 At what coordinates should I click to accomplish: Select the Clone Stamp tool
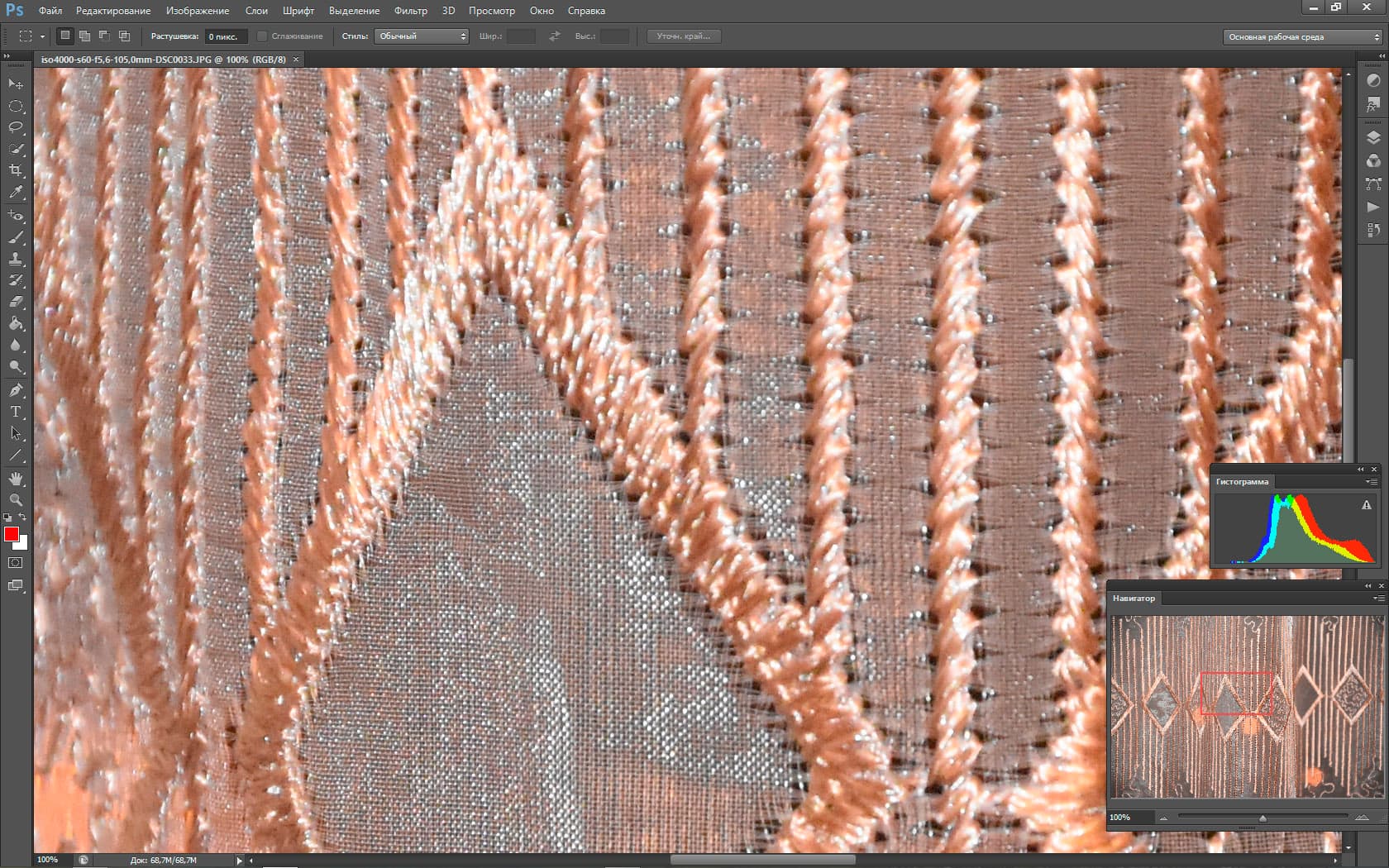(16, 259)
